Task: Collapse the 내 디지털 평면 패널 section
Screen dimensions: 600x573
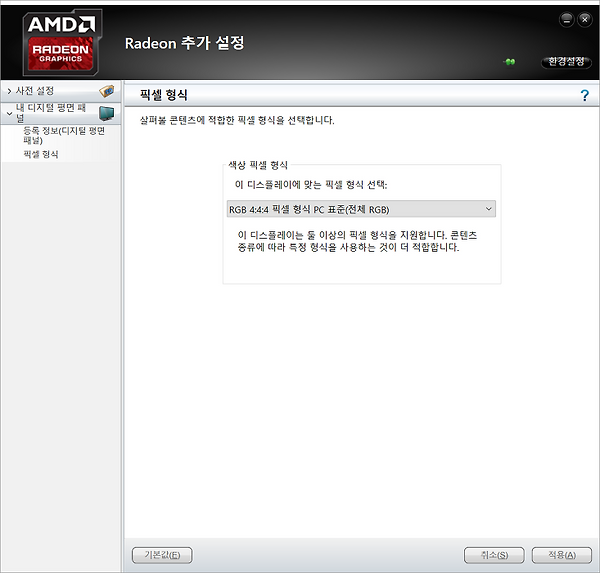Action: point(9,114)
